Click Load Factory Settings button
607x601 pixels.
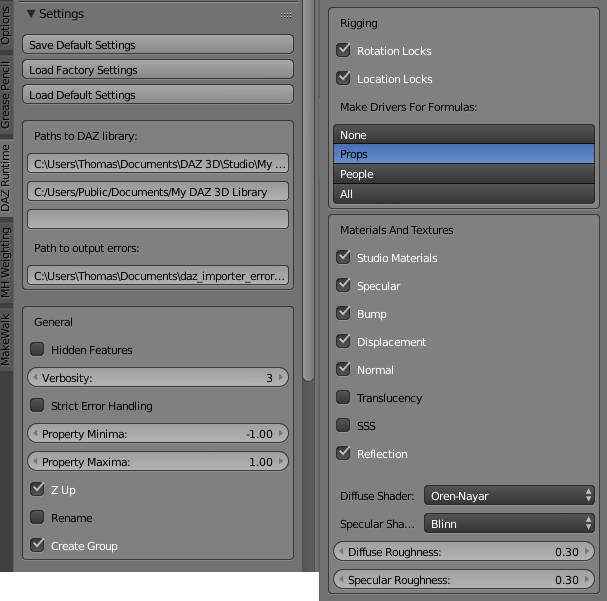click(158, 70)
